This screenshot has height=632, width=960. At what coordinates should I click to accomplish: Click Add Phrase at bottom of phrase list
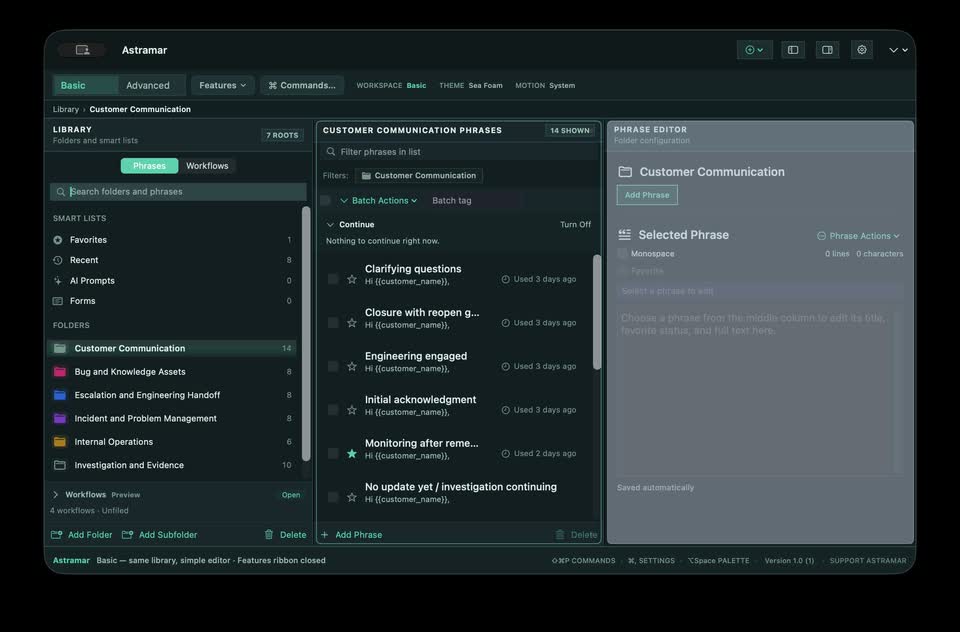pyautogui.click(x=352, y=535)
